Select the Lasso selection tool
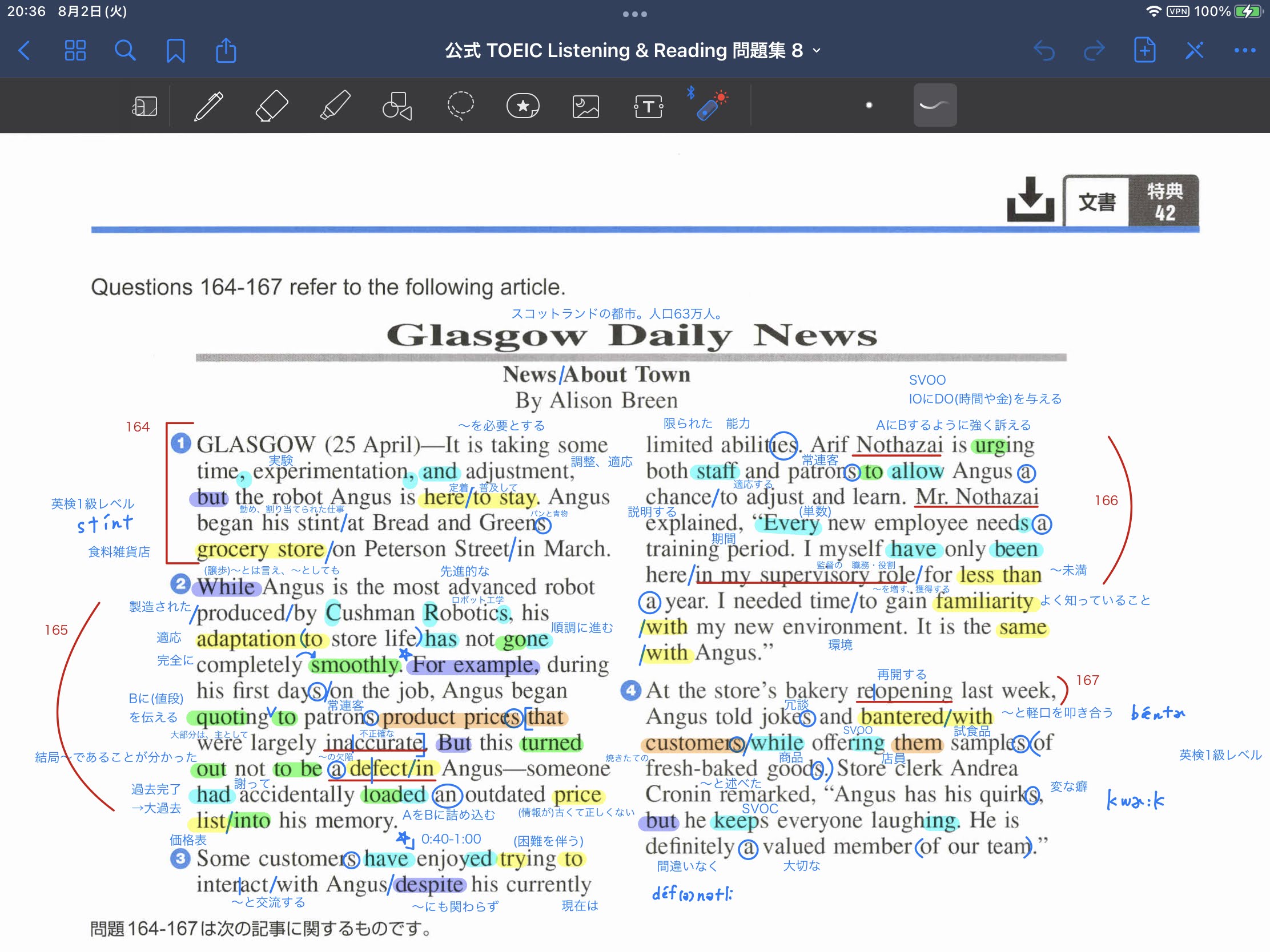This screenshot has width=1270, height=952. (x=460, y=106)
